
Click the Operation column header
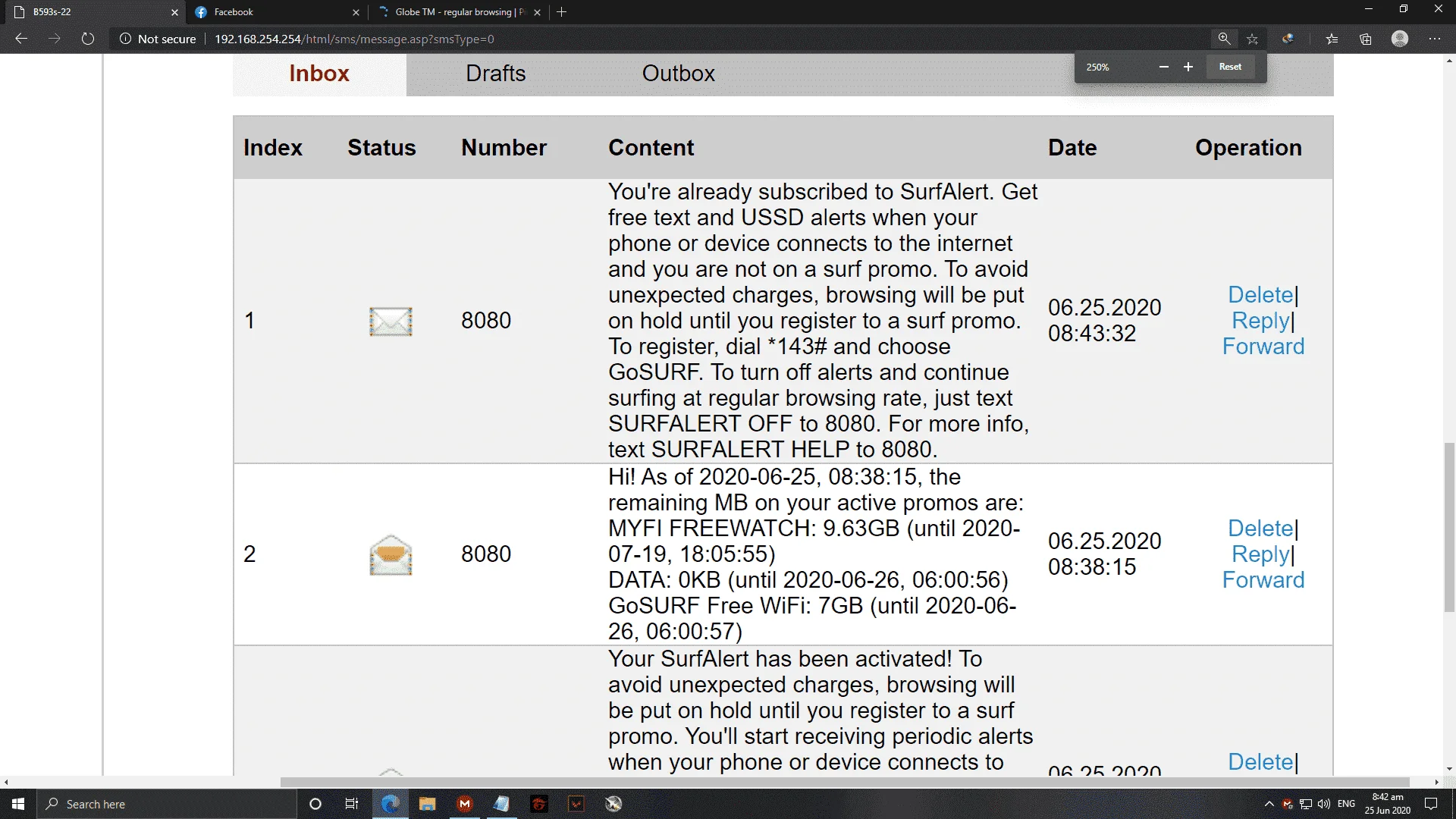1248,148
